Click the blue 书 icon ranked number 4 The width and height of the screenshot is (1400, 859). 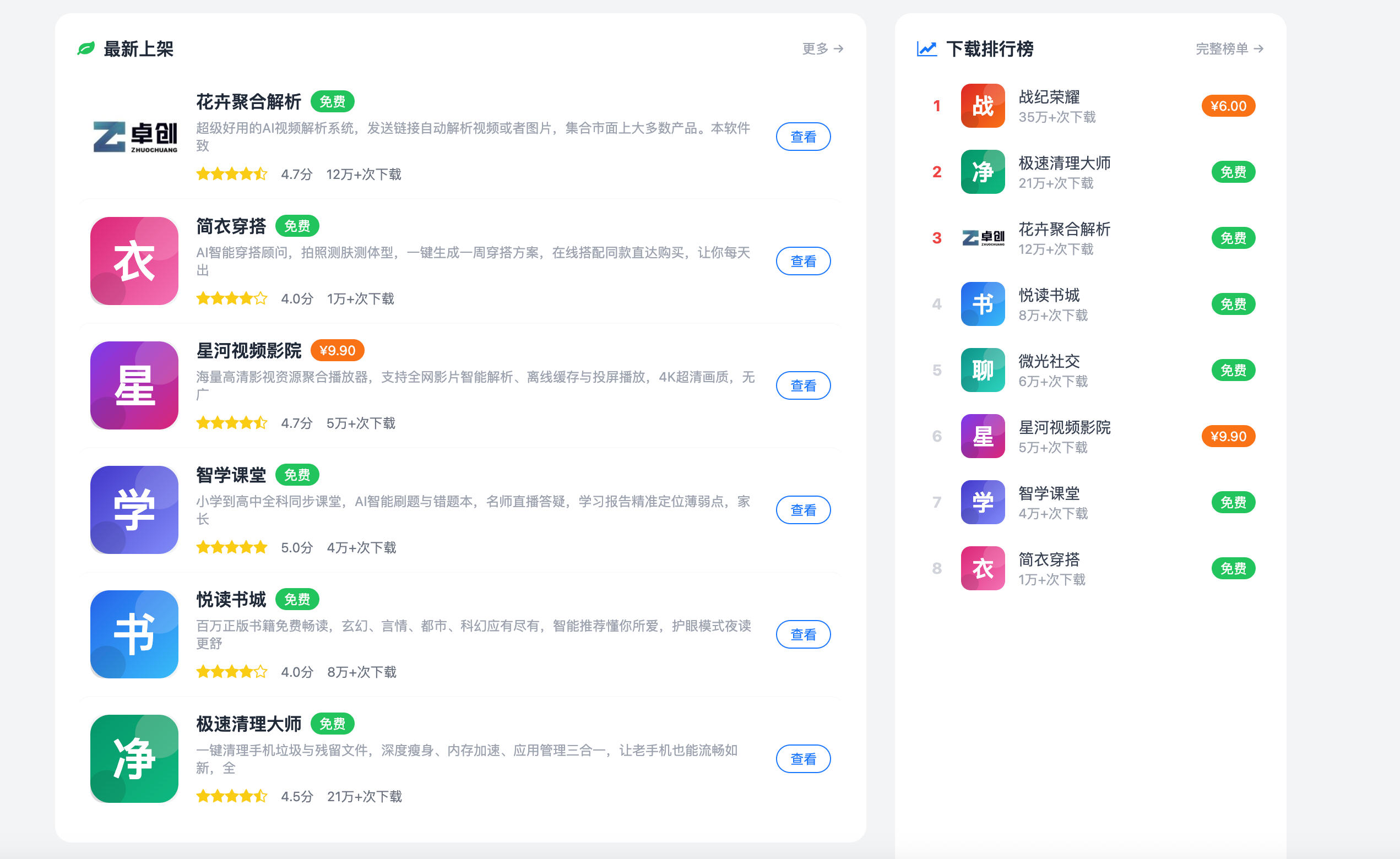(x=983, y=304)
